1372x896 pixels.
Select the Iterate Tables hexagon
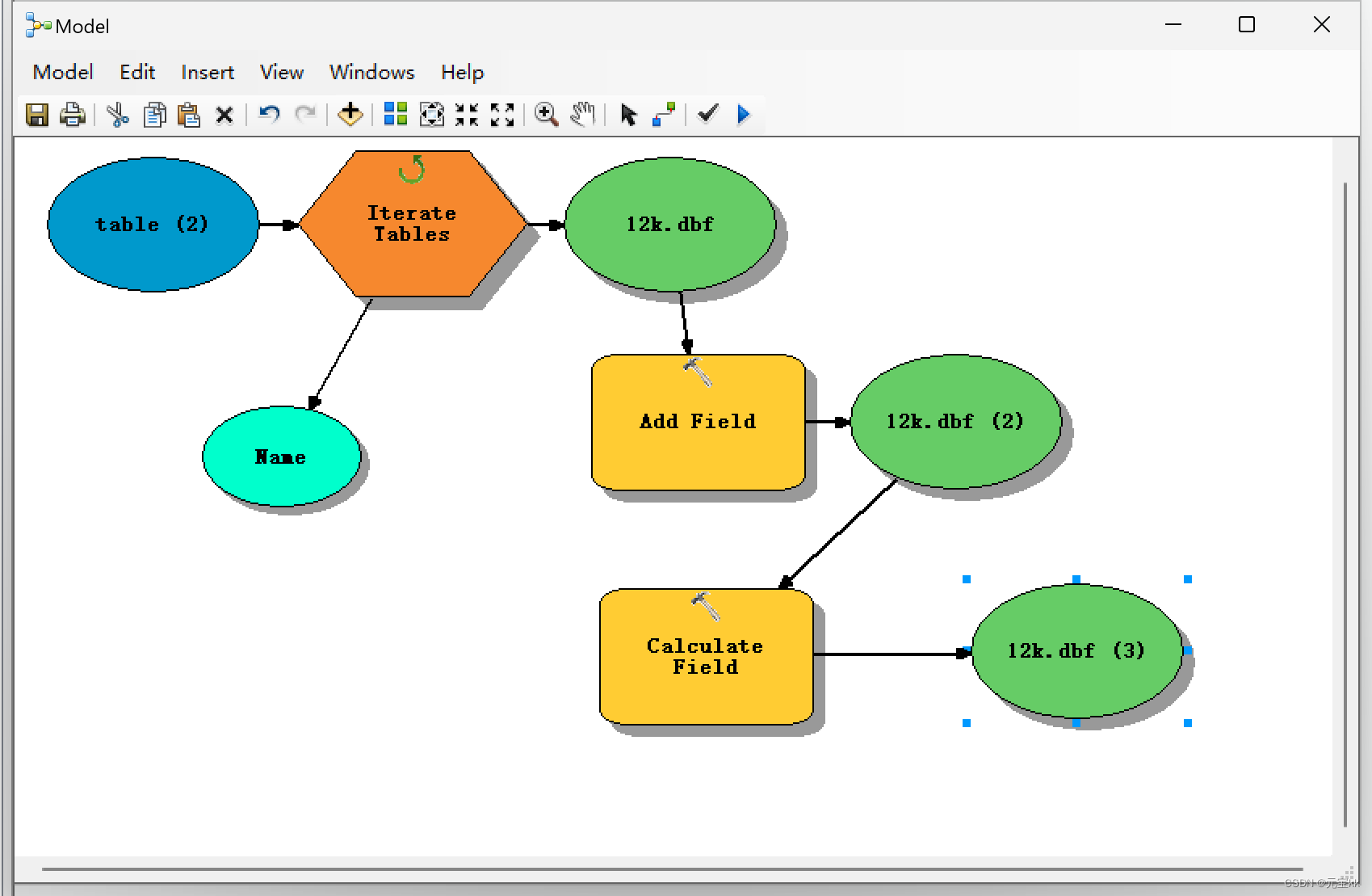click(x=412, y=224)
